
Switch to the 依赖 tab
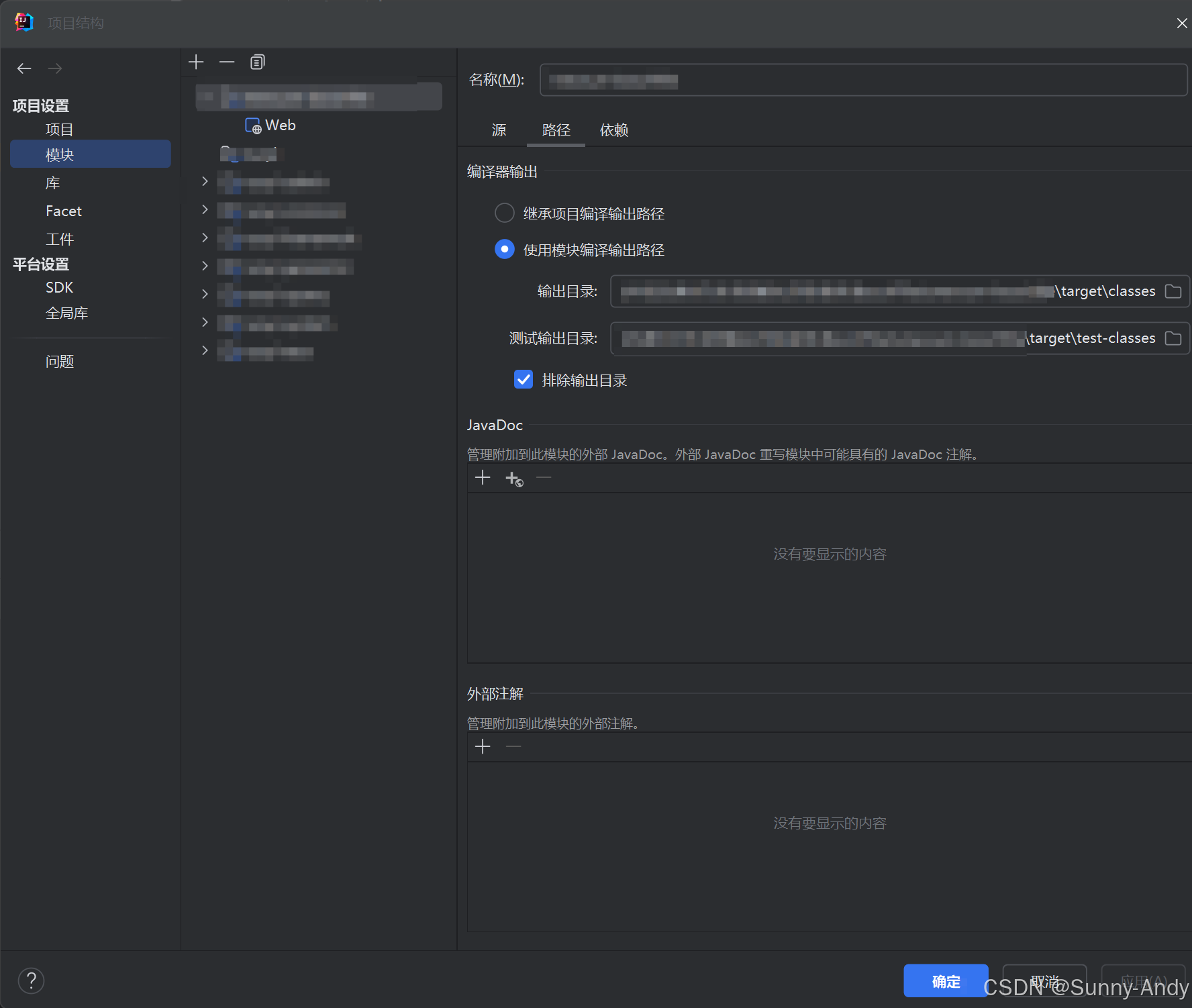(613, 130)
